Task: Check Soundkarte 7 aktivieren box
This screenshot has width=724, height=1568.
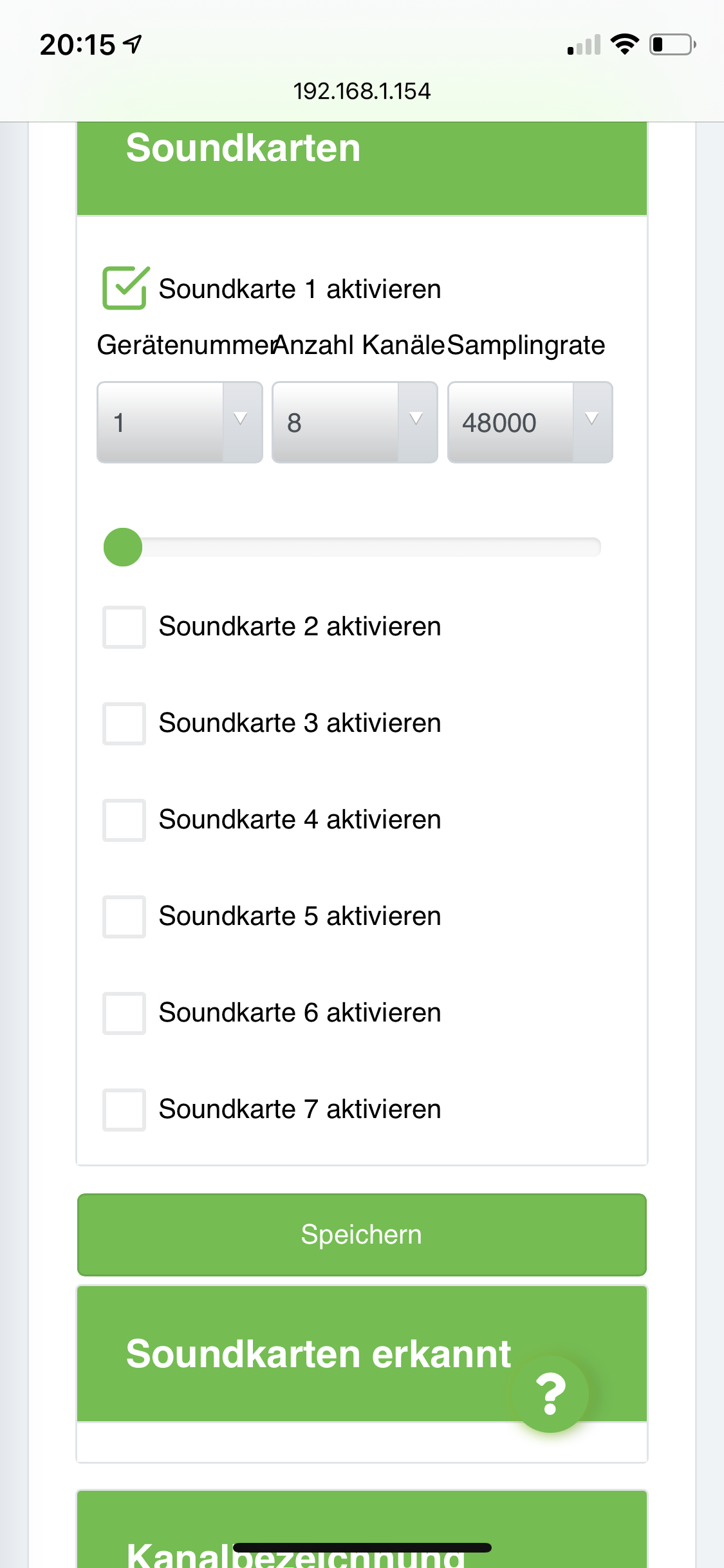Action: tap(124, 1110)
